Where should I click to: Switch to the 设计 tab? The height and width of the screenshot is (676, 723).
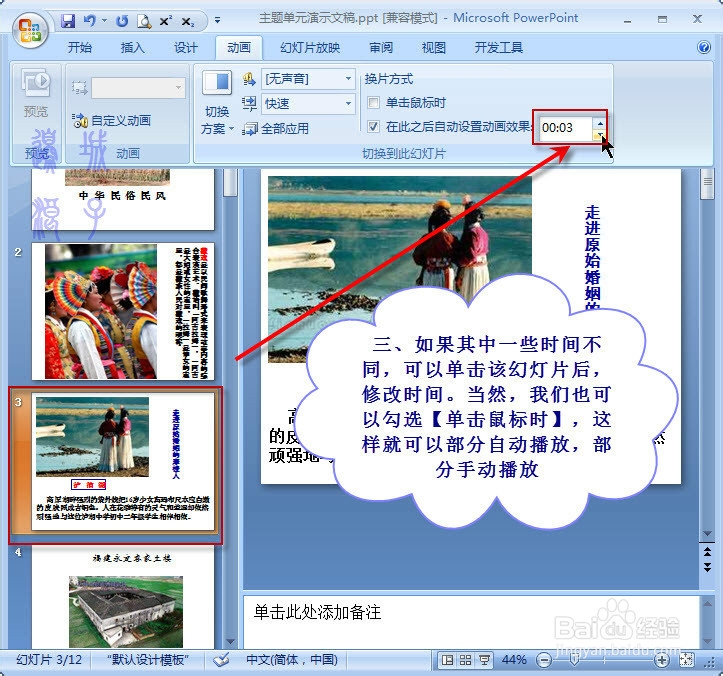[185, 47]
